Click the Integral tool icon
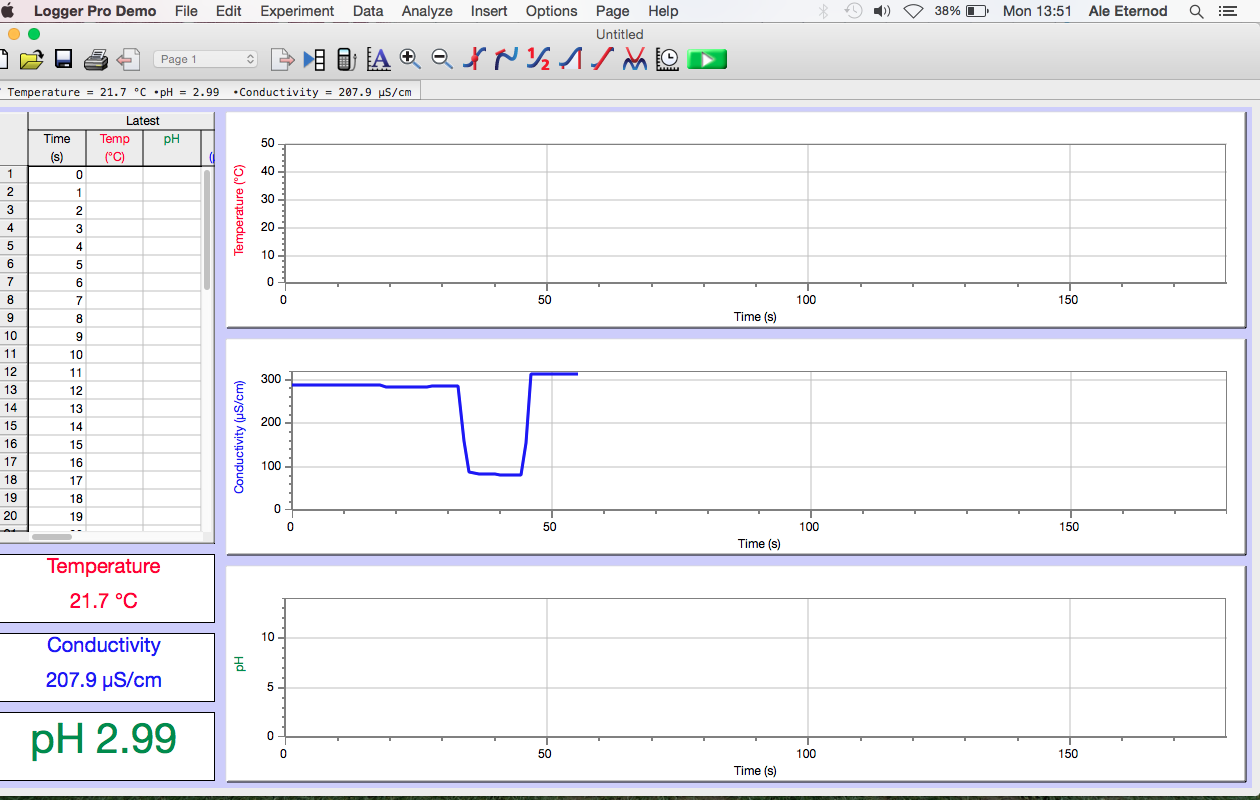Screen dimensions: 1260x800 tap(570, 60)
